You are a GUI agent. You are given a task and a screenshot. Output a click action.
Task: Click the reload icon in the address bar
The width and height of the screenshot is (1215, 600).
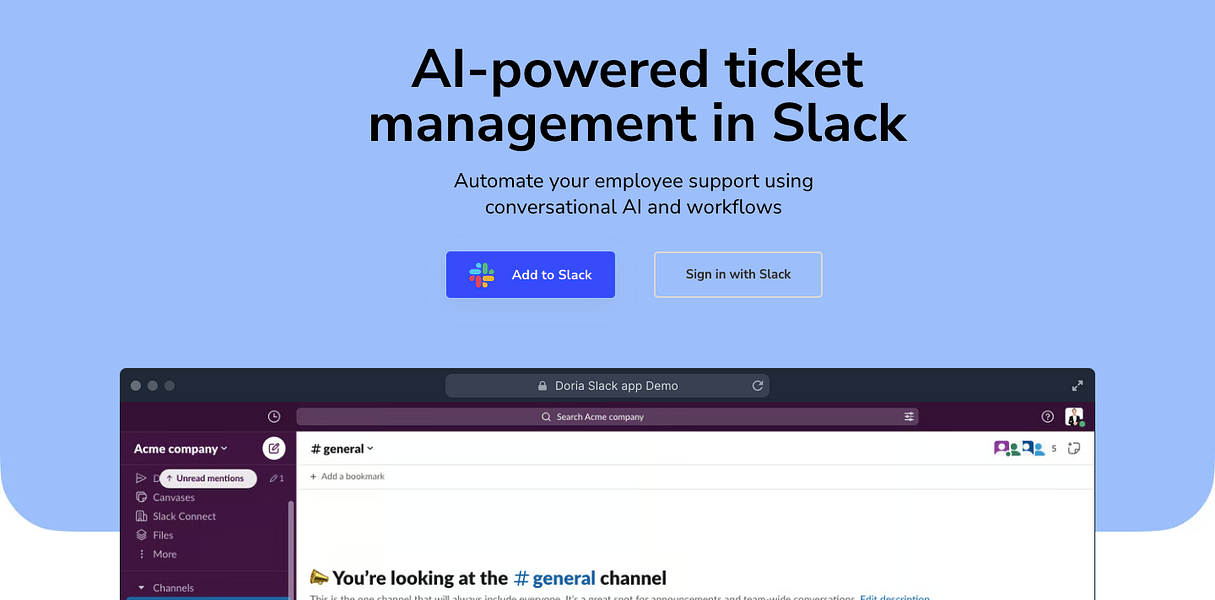click(x=758, y=386)
